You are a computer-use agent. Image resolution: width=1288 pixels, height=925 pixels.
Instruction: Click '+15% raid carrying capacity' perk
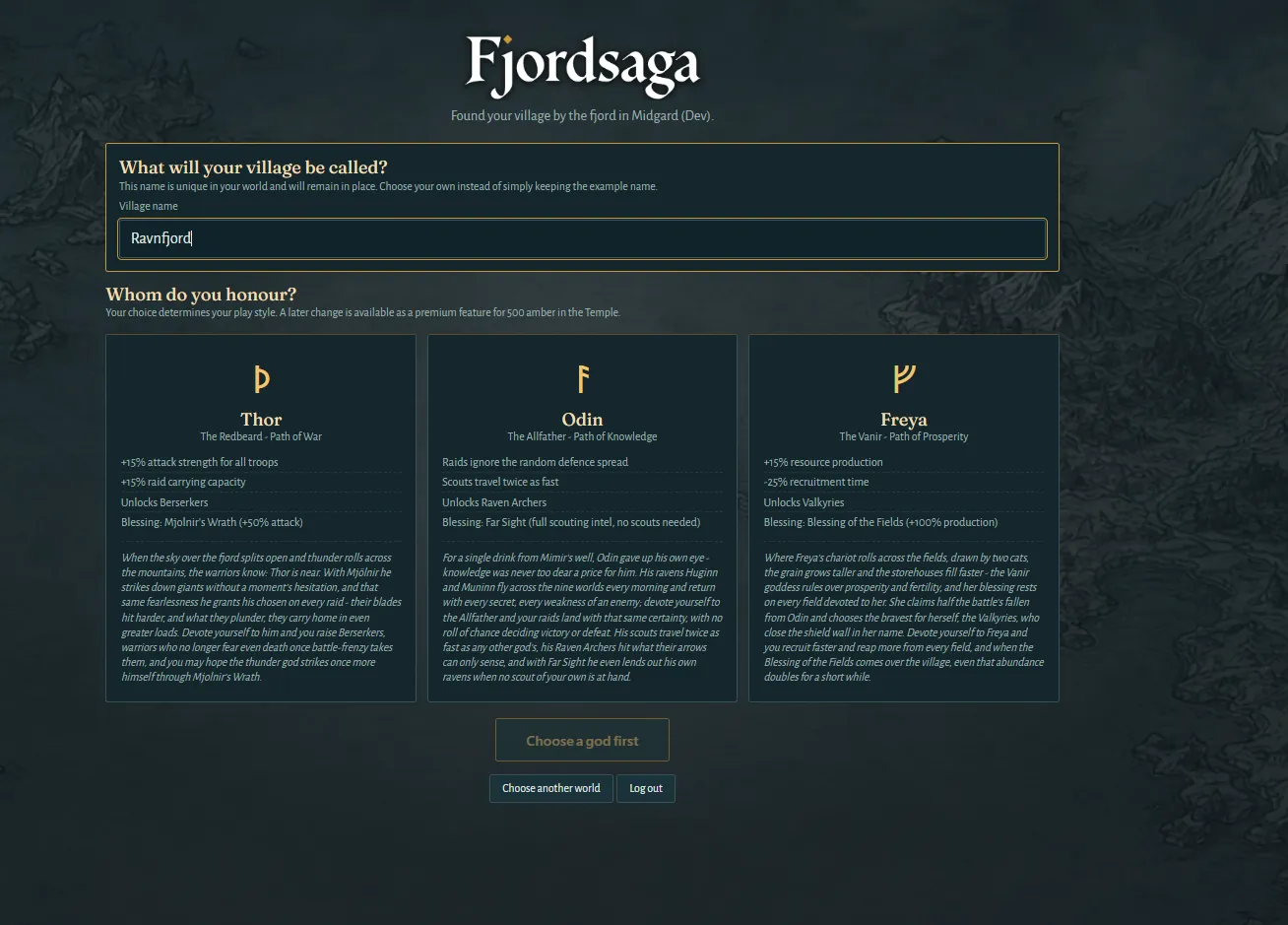pos(183,482)
